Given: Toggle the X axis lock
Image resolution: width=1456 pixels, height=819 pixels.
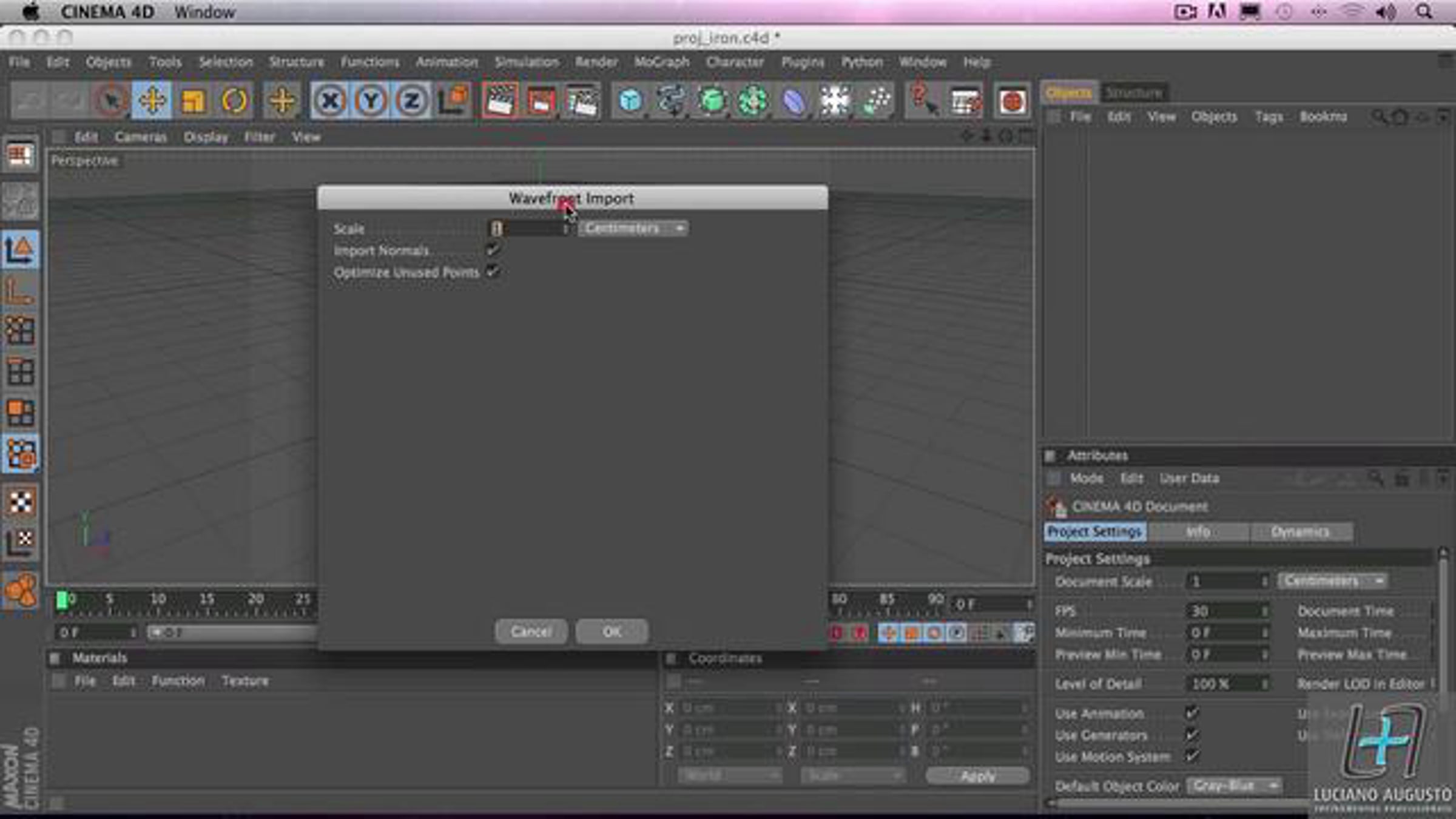Looking at the screenshot, I should [329, 100].
